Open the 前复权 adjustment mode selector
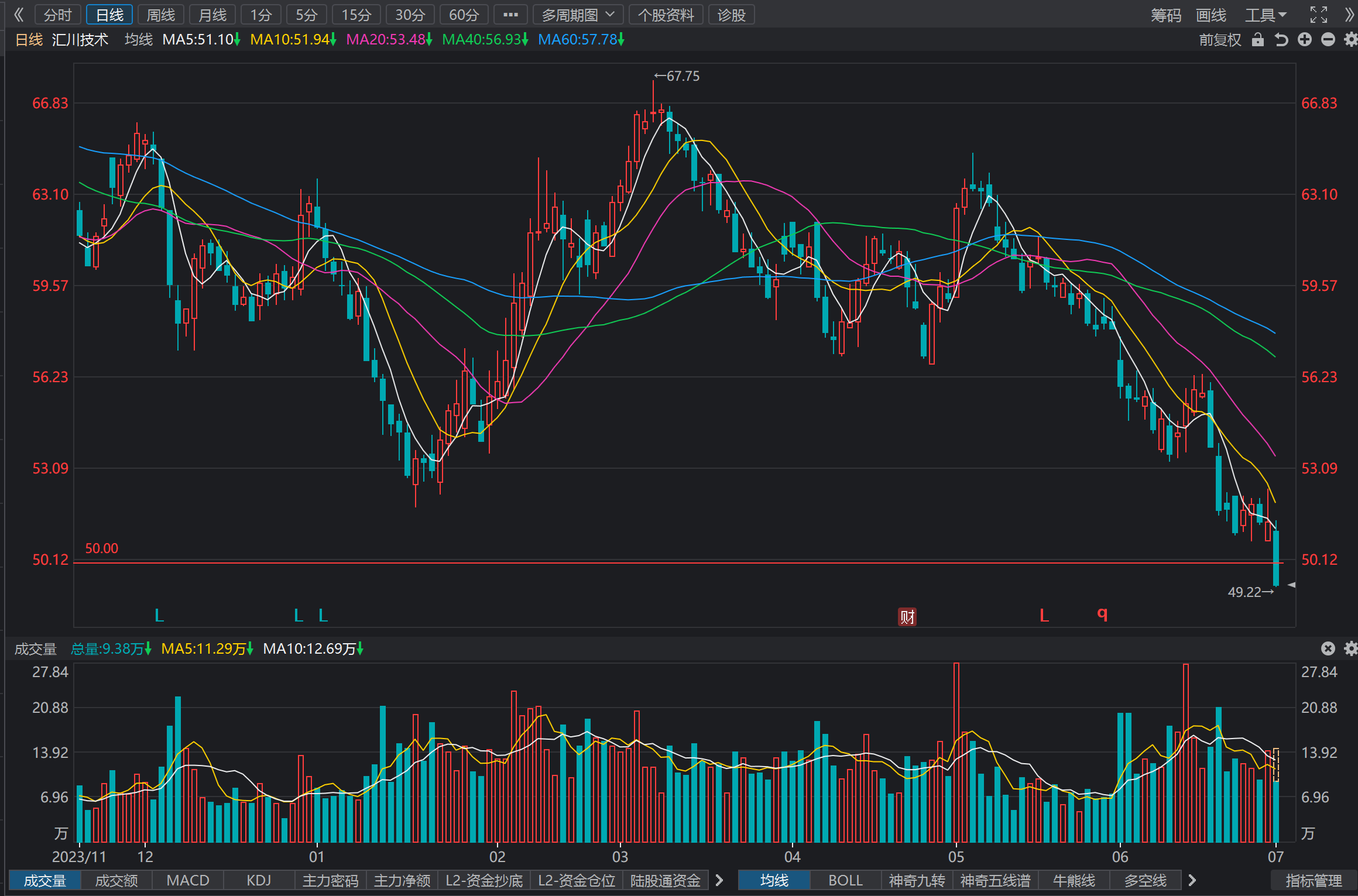This screenshot has width=1358, height=896. [1220, 40]
